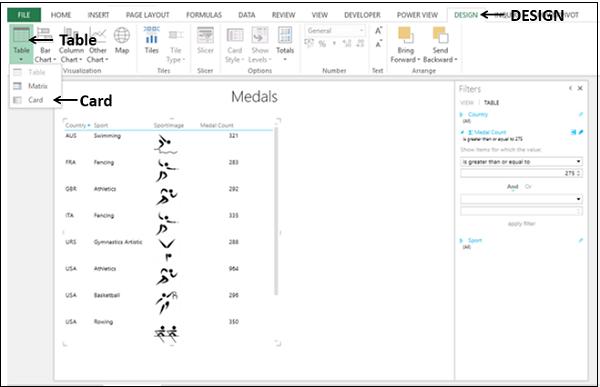Image resolution: width=600 pixels, height=387 pixels.
Task: Open Bar Chart visualization options
Action: (45, 45)
